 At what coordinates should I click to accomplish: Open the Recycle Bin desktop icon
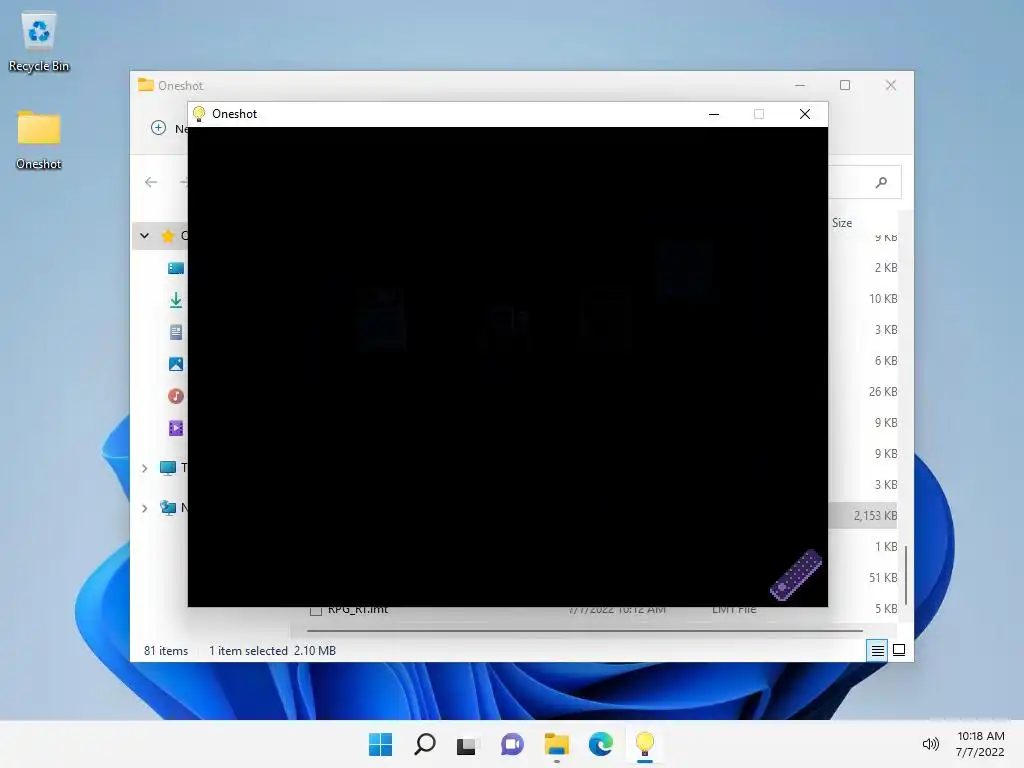[x=39, y=41]
